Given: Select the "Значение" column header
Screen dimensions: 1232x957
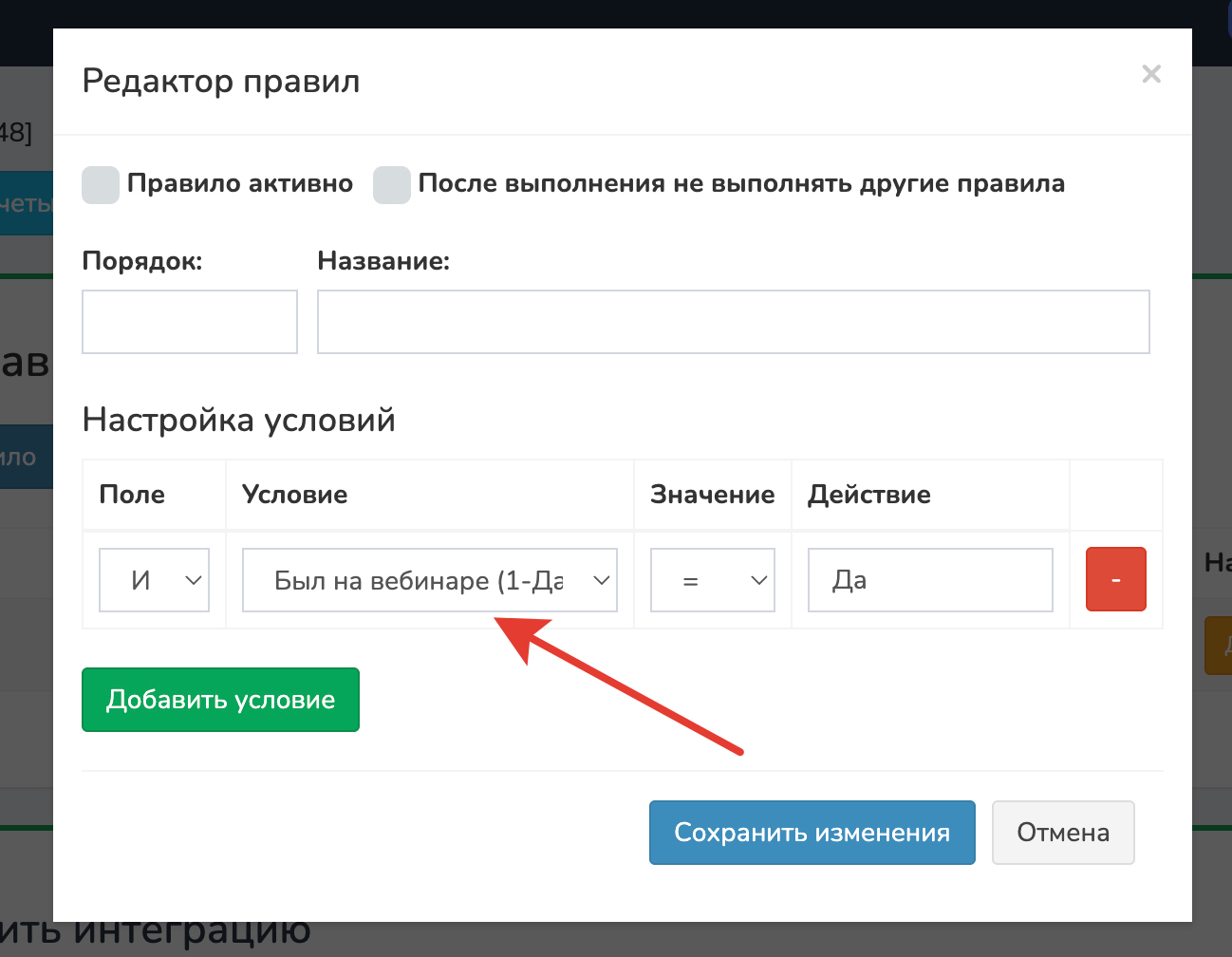Looking at the screenshot, I should (x=712, y=495).
